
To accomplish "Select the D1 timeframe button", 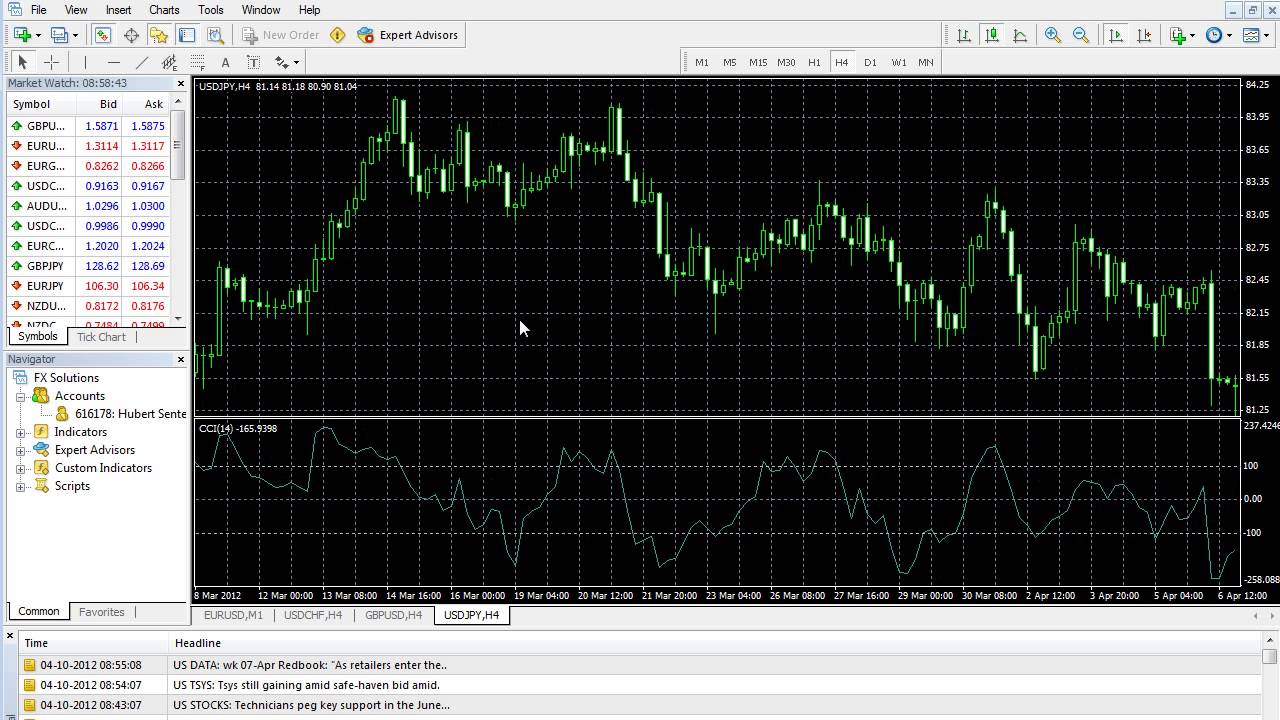I will 870,62.
